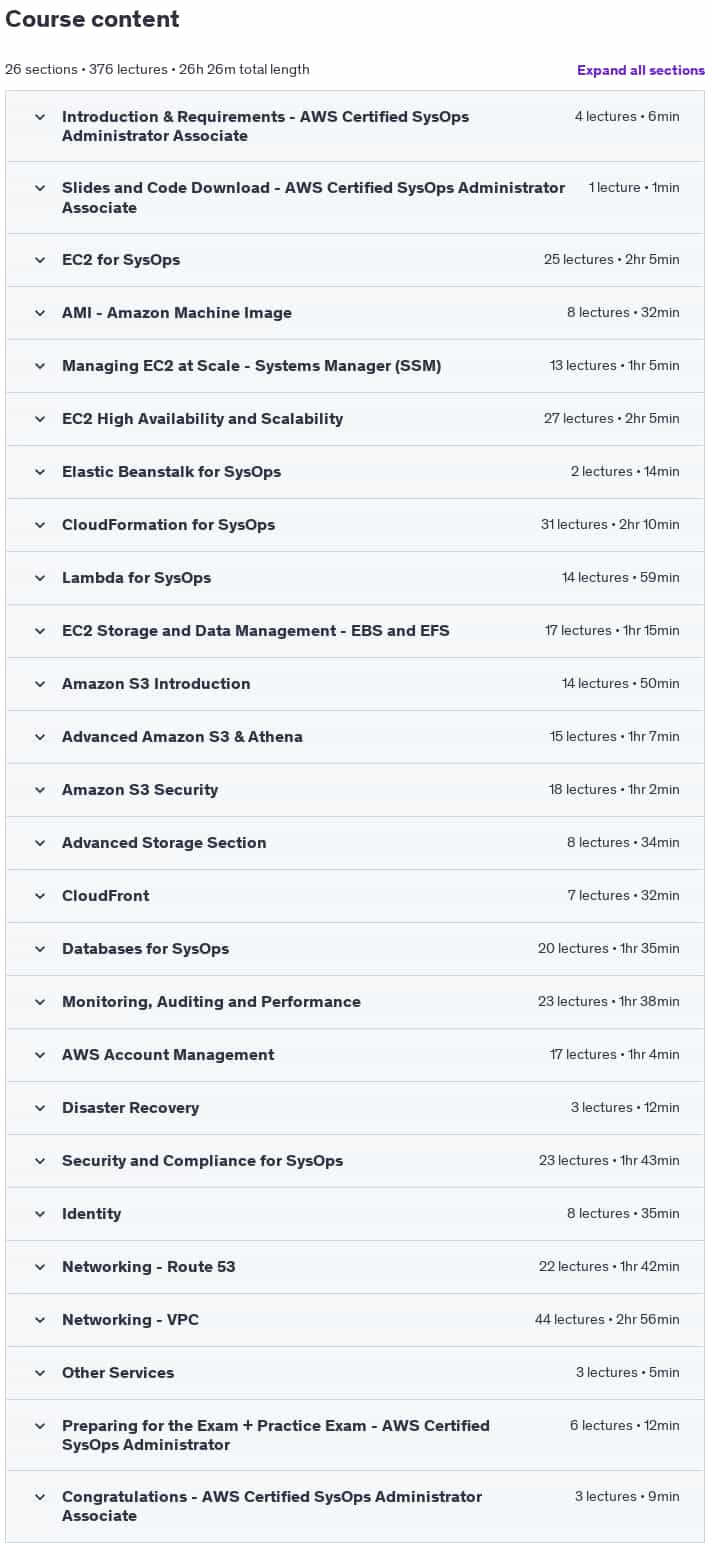Image resolution: width=705 pixels, height=1543 pixels.
Task: Click Monitoring, Auditing and Performance title
Action: (x=211, y=1002)
